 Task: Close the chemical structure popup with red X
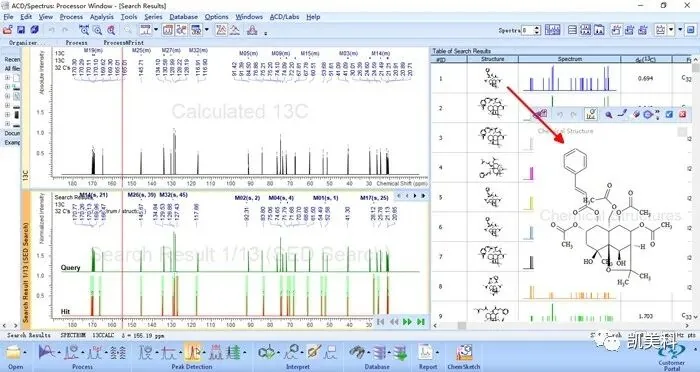point(683,115)
